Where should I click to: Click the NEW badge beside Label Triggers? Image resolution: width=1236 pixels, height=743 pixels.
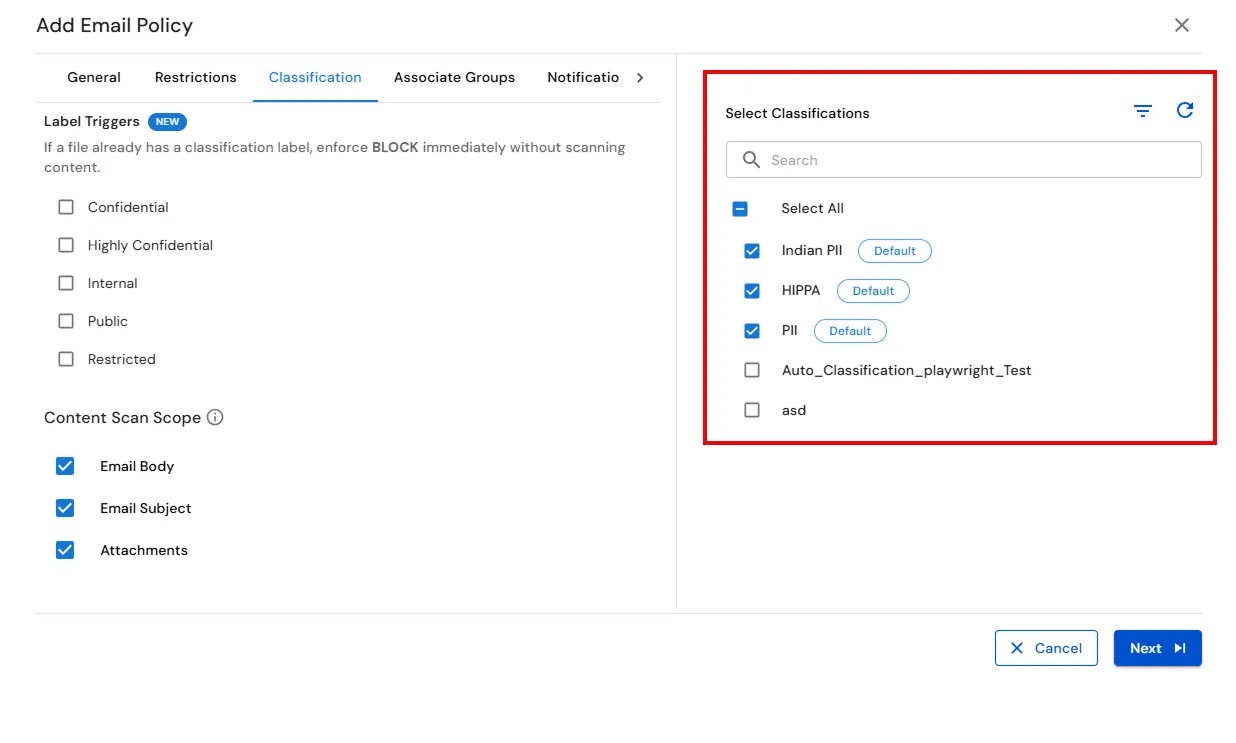(x=167, y=122)
